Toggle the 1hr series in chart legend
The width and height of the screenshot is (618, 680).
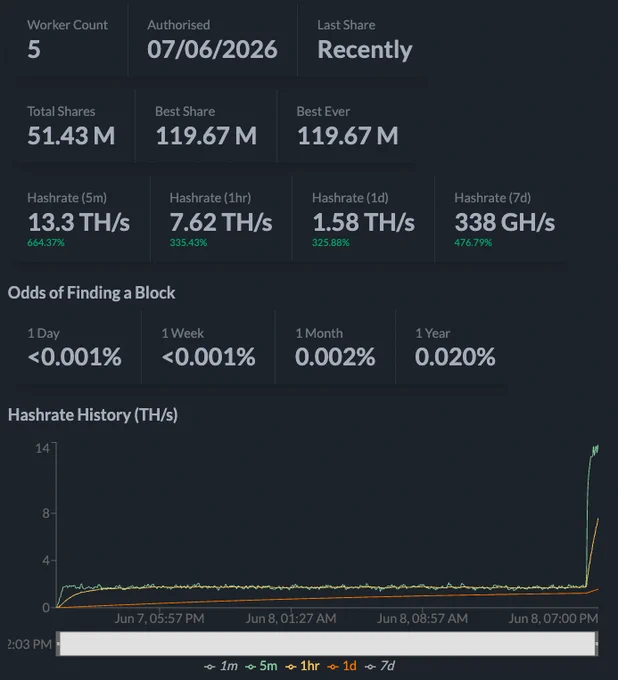(x=303, y=666)
